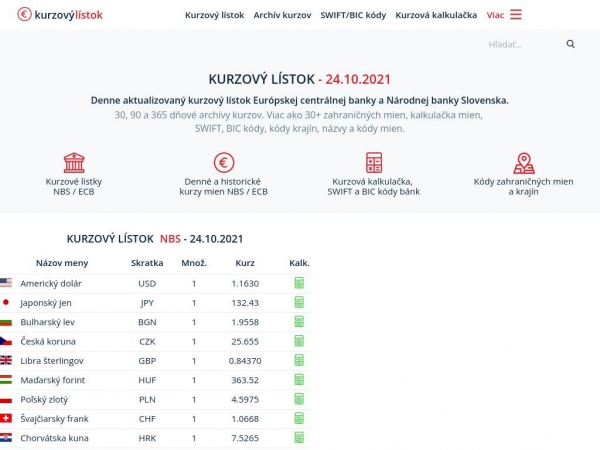Click the UK flag icon
The height and width of the screenshot is (450, 600).
6,360
